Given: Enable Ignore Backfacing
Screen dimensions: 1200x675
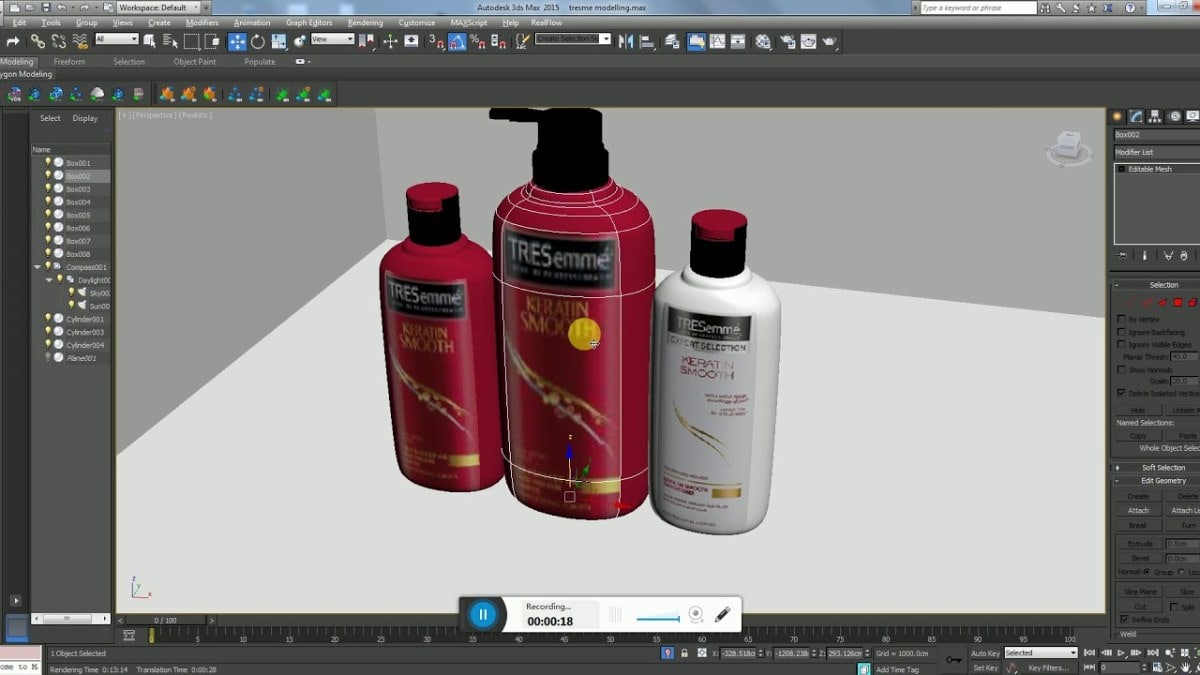Looking at the screenshot, I should (1122, 332).
